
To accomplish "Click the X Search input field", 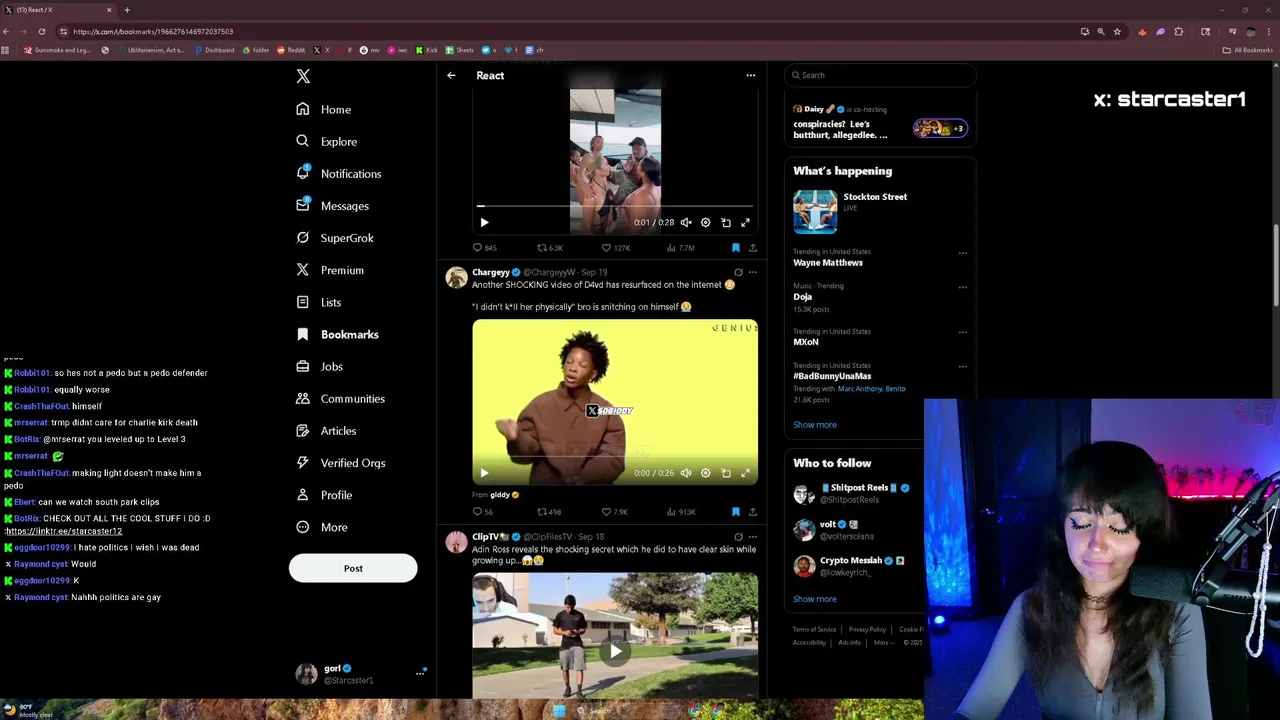I will pos(880,75).
